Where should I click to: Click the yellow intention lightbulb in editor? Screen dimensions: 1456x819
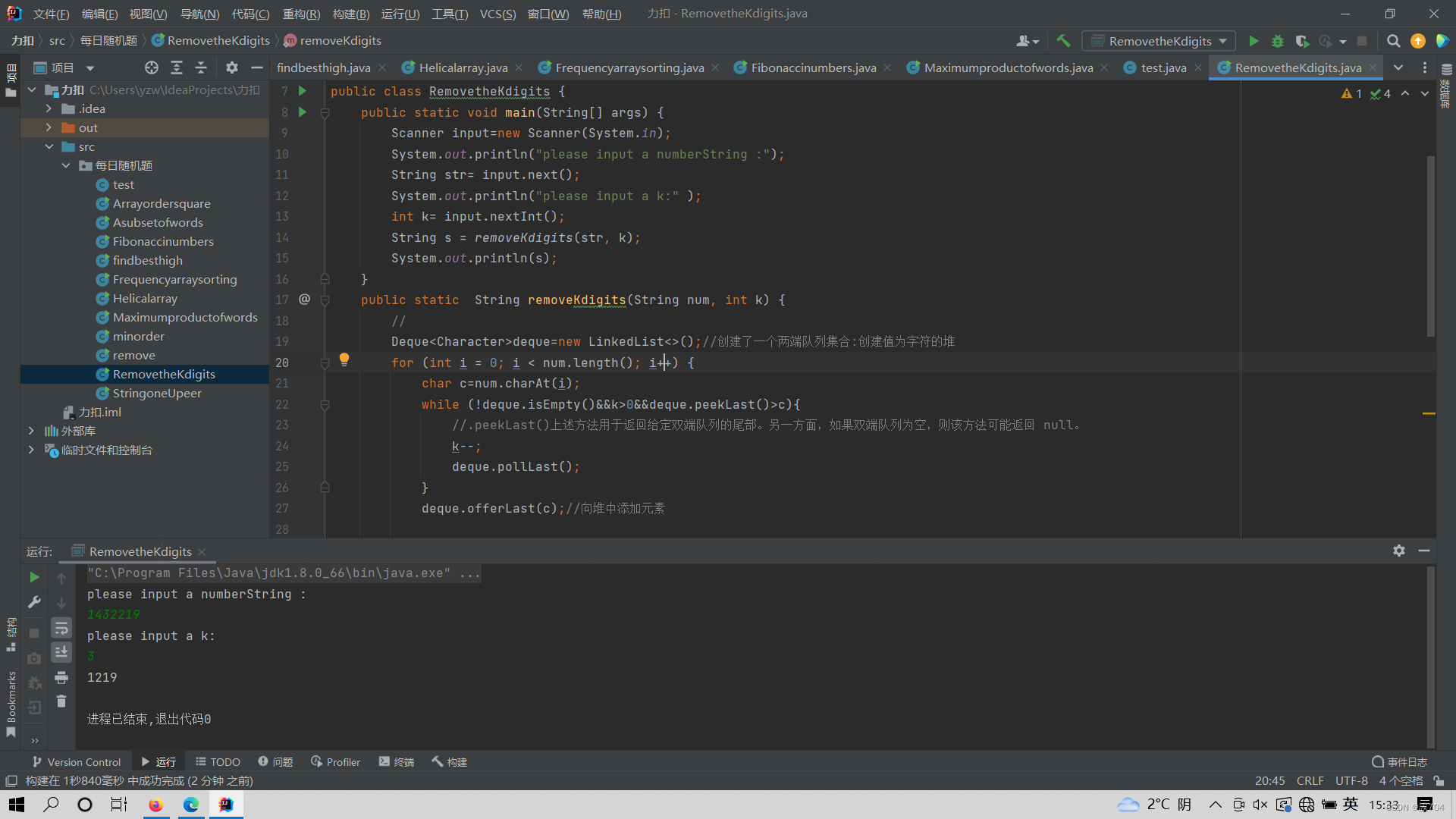(344, 359)
